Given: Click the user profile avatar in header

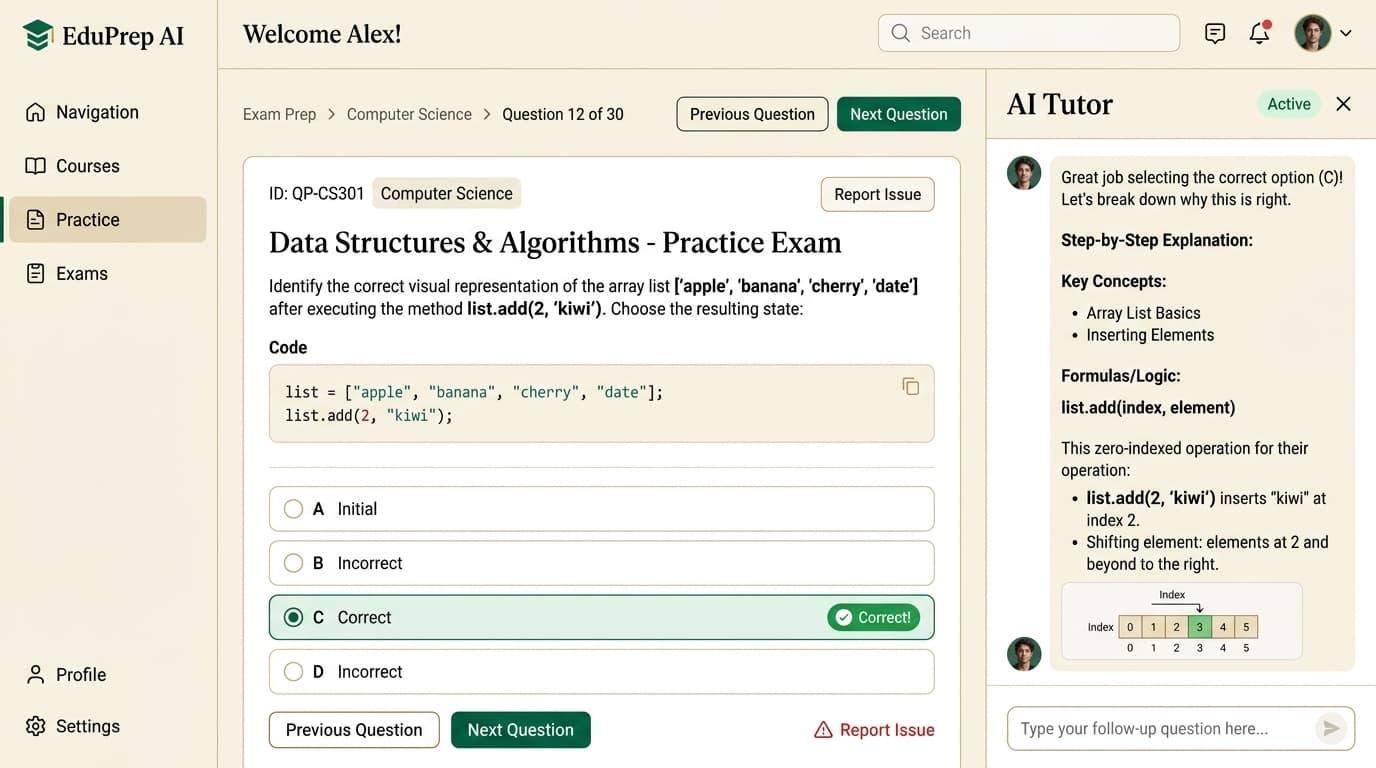Looking at the screenshot, I should [1312, 33].
